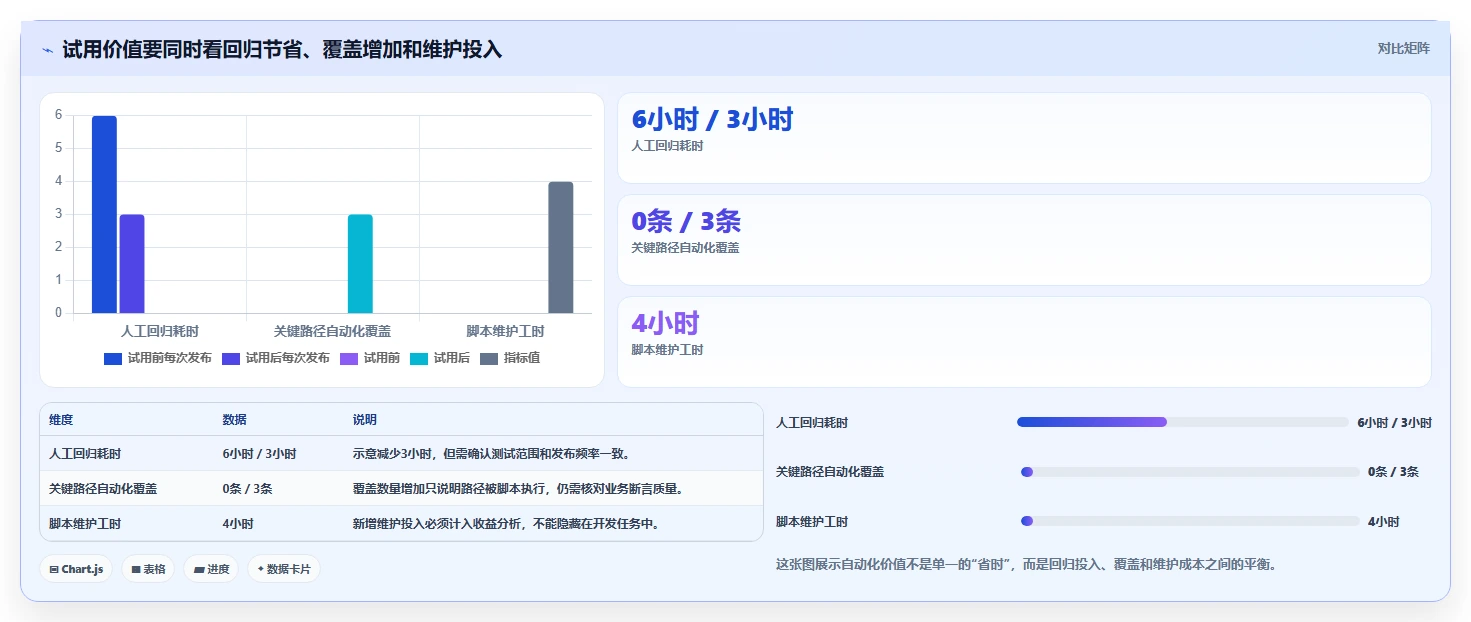Click the 数据卡片 chip
Viewport: 1471px width, 622px height.
(x=284, y=569)
